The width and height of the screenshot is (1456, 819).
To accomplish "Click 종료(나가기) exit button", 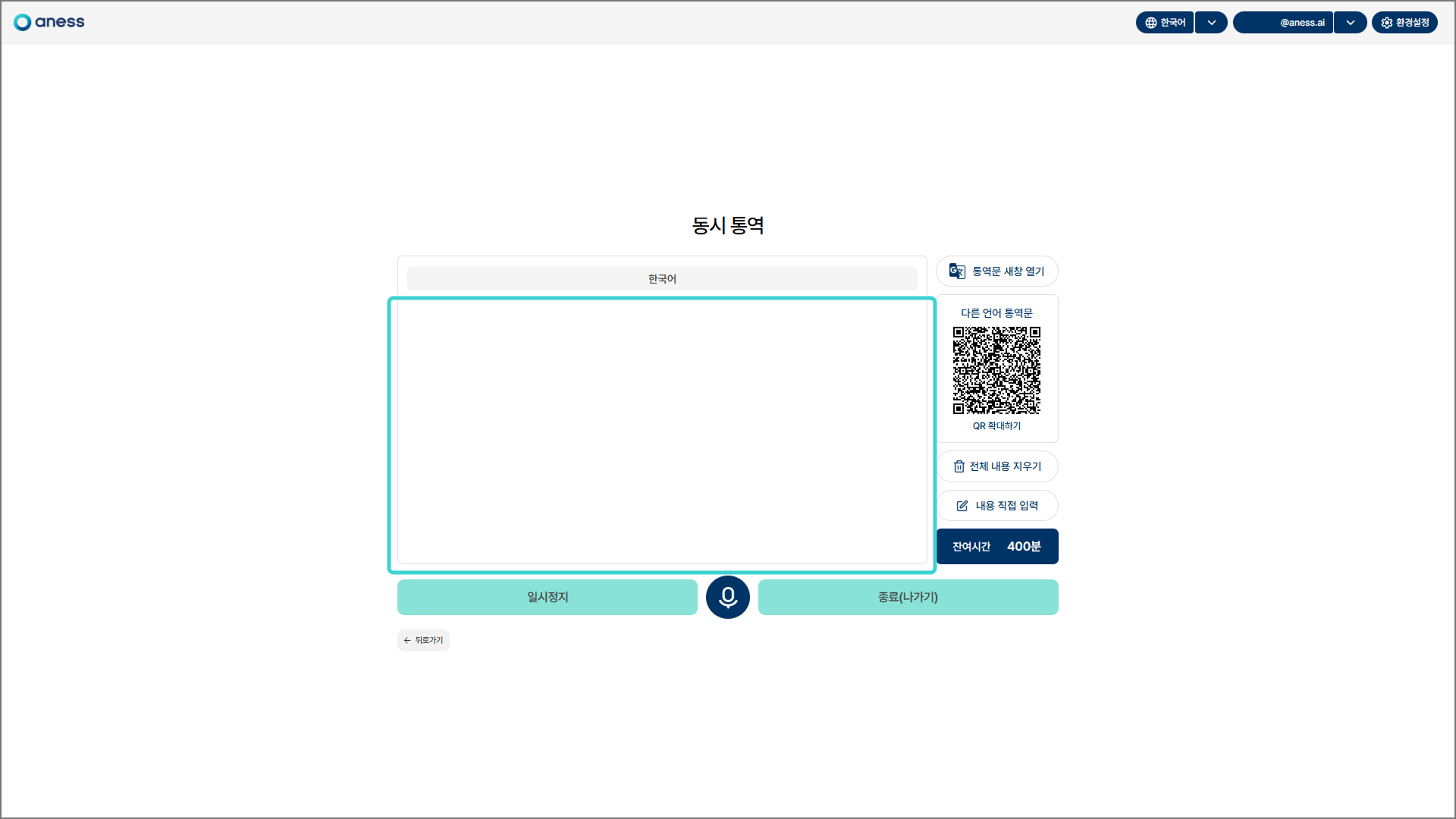I will point(908,598).
